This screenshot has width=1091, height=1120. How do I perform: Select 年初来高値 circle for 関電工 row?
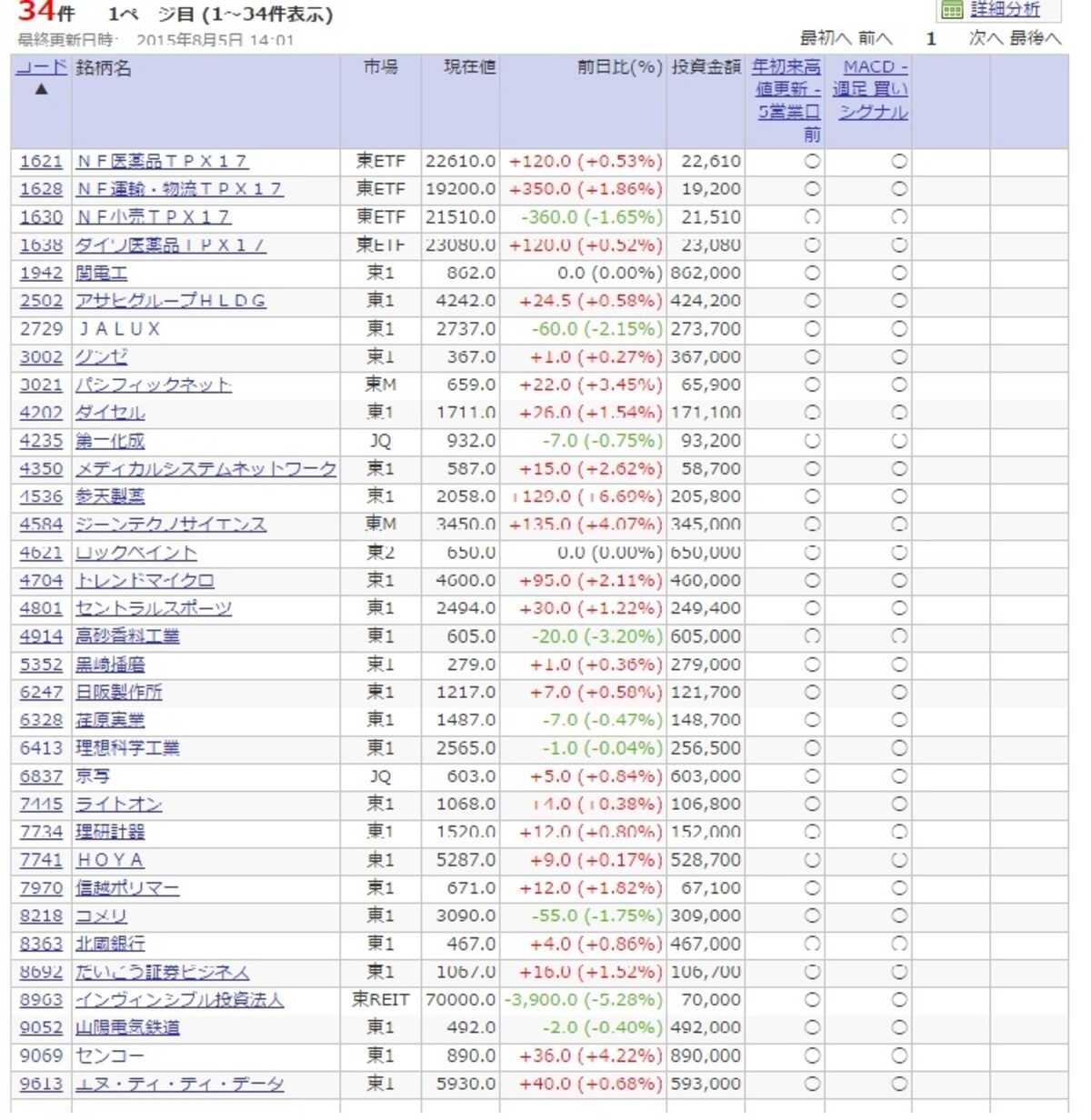(812, 273)
